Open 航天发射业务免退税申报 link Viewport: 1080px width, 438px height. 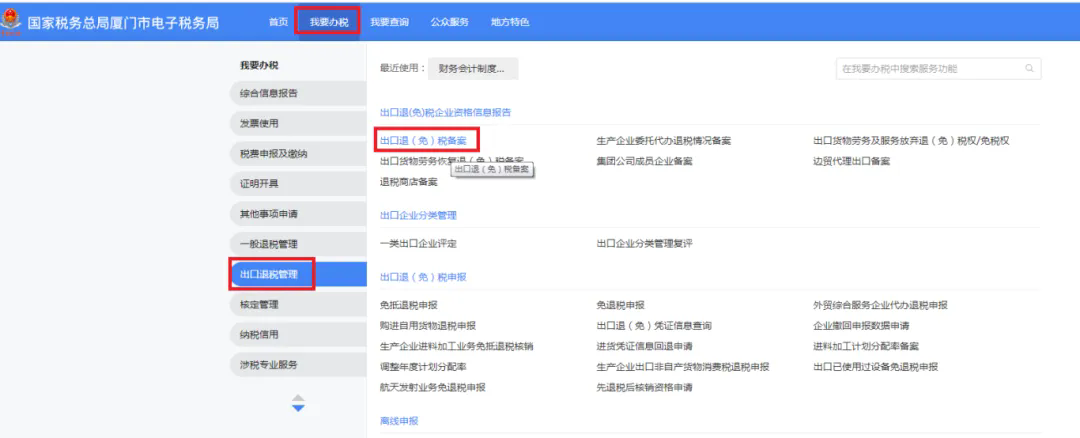click(433, 387)
